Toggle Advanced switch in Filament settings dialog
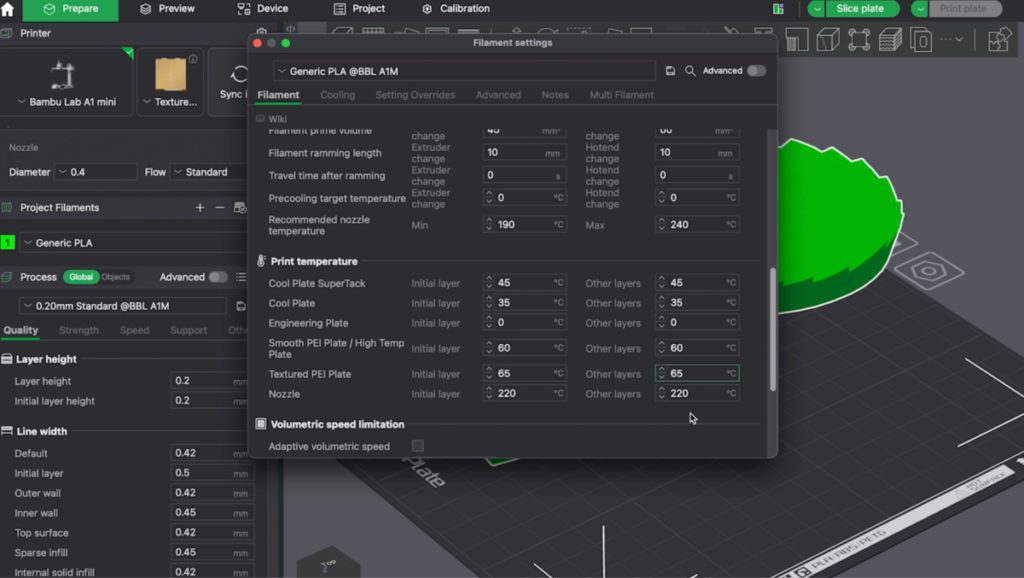 coord(756,71)
